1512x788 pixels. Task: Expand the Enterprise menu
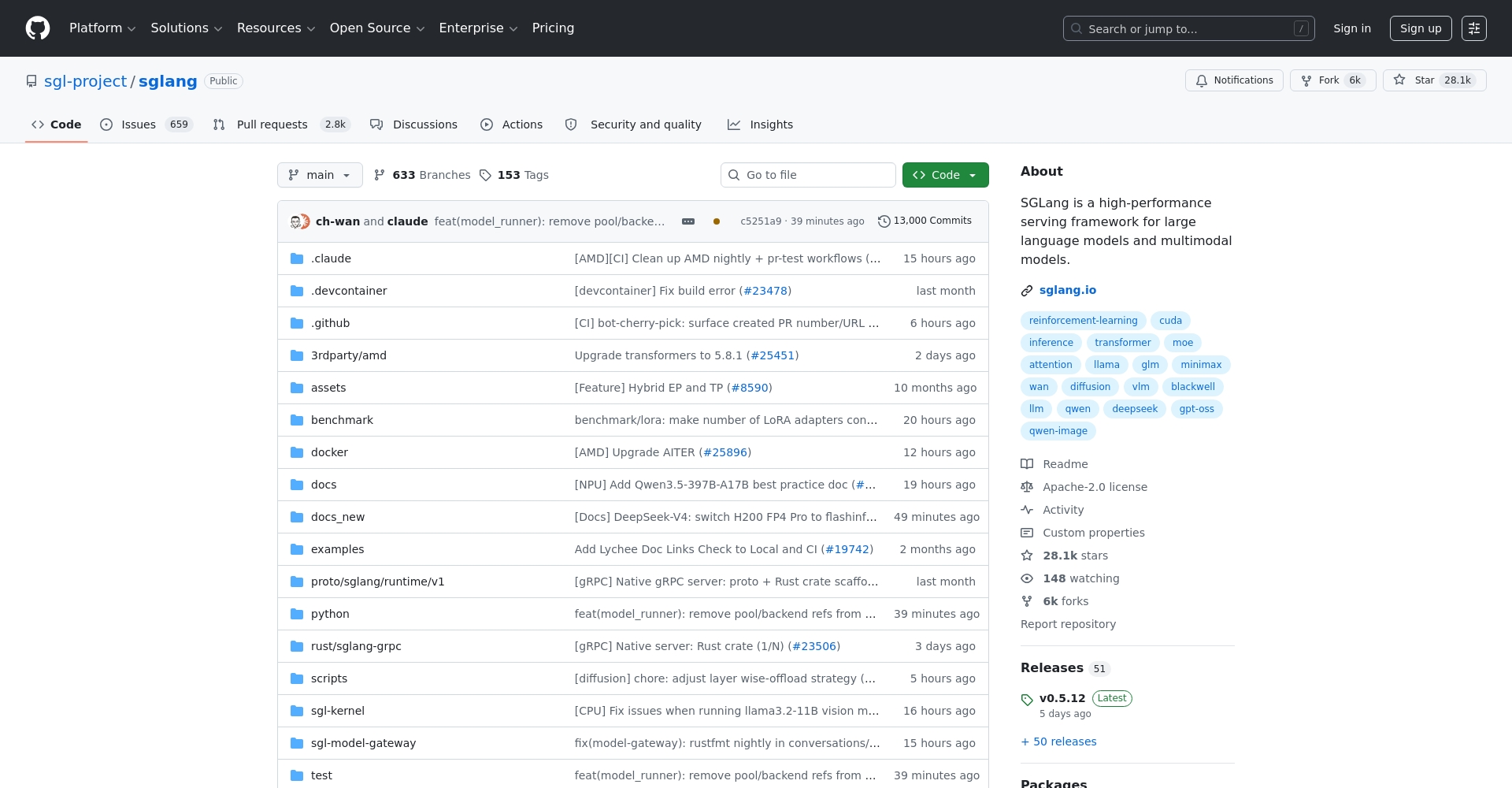[x=478, y=28]
